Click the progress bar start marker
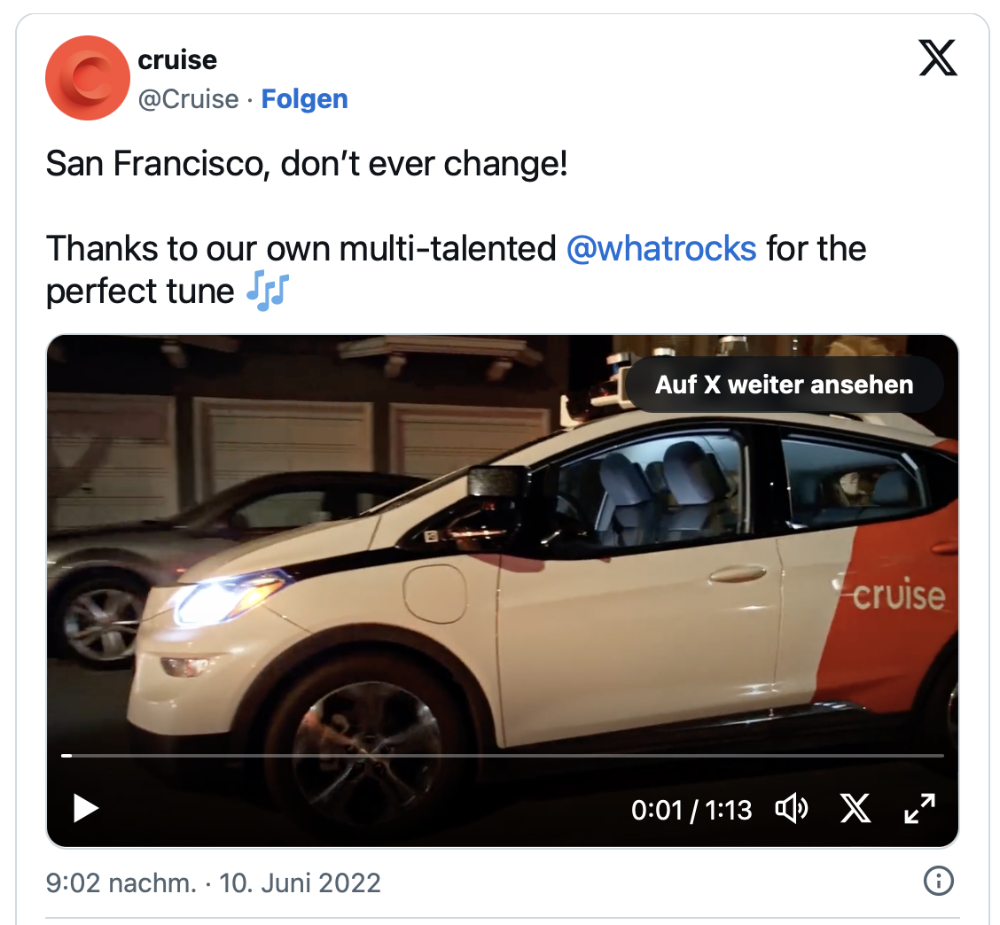 [66, 755]
